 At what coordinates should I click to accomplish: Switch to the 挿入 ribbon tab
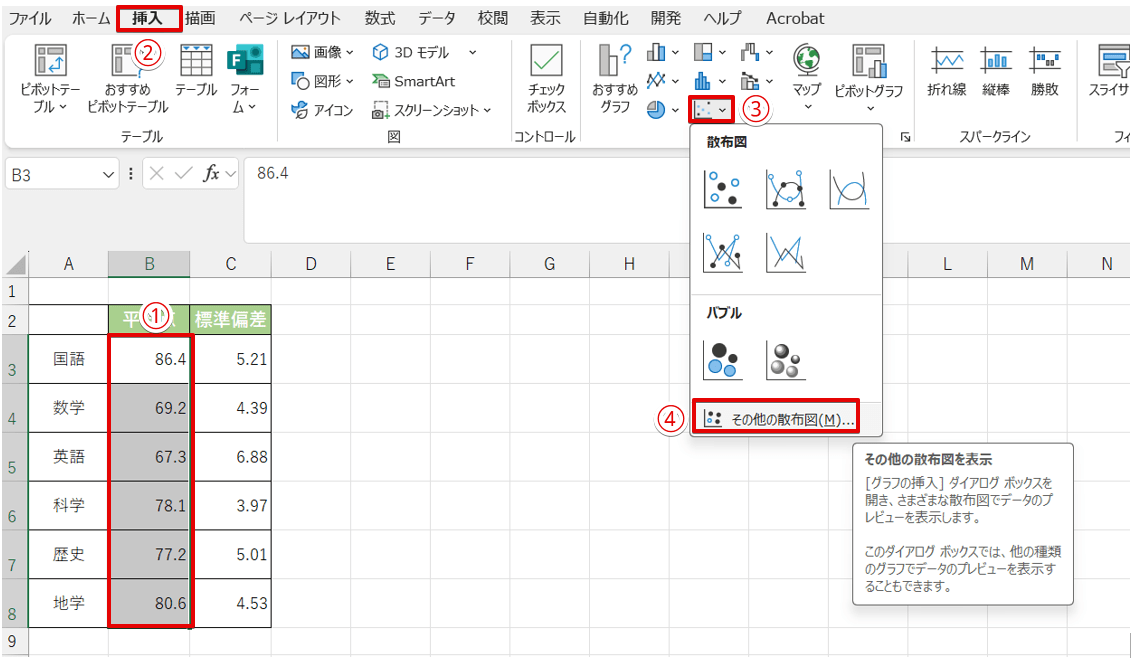click(148, 18)
